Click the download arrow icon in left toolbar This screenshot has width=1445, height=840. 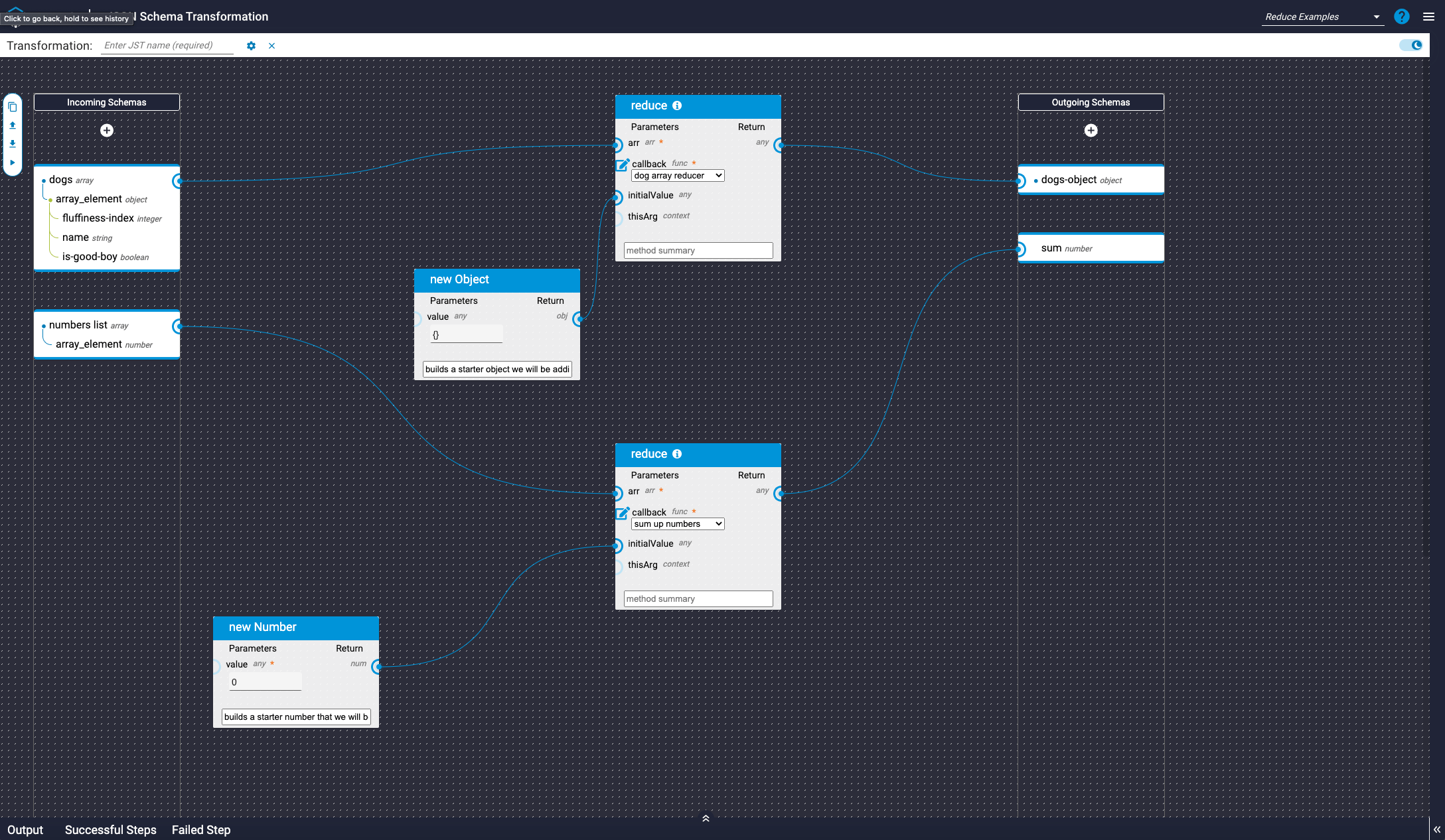pyautogui.click(x=13, y=144)
